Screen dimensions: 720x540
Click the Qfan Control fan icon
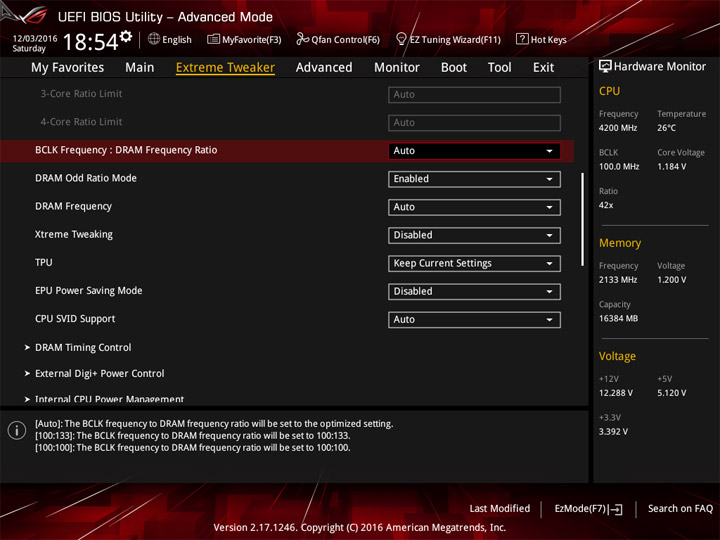pos(302,39)
